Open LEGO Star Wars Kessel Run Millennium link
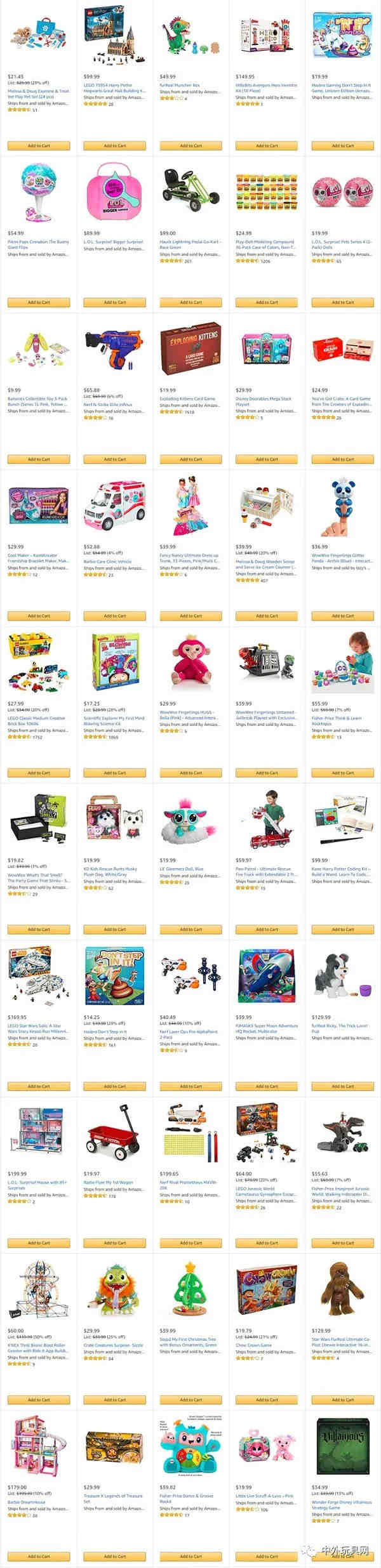381x1568 pixels. pyautogui.click(x=37, y=1029)
